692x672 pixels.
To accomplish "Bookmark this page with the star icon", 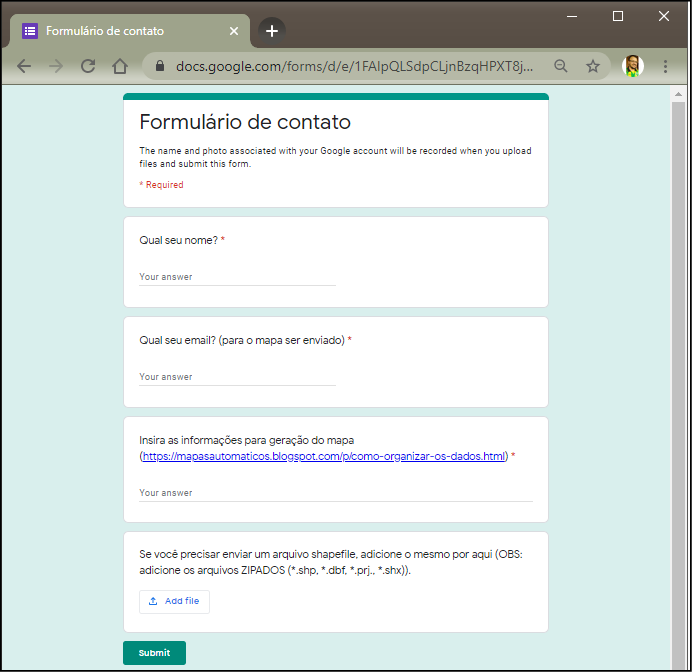I will (593, 66).
